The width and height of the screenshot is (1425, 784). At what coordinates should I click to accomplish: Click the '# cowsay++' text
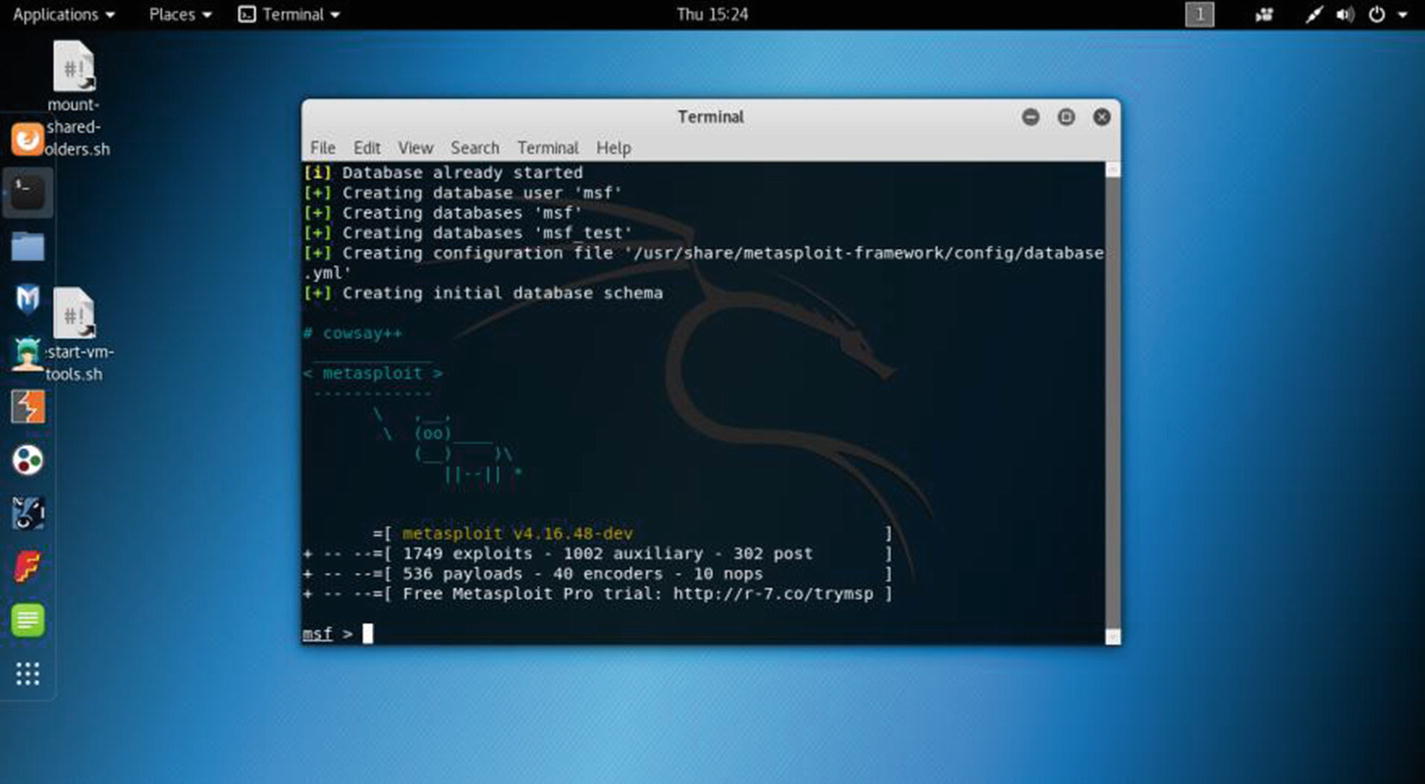tap(352, 333)
